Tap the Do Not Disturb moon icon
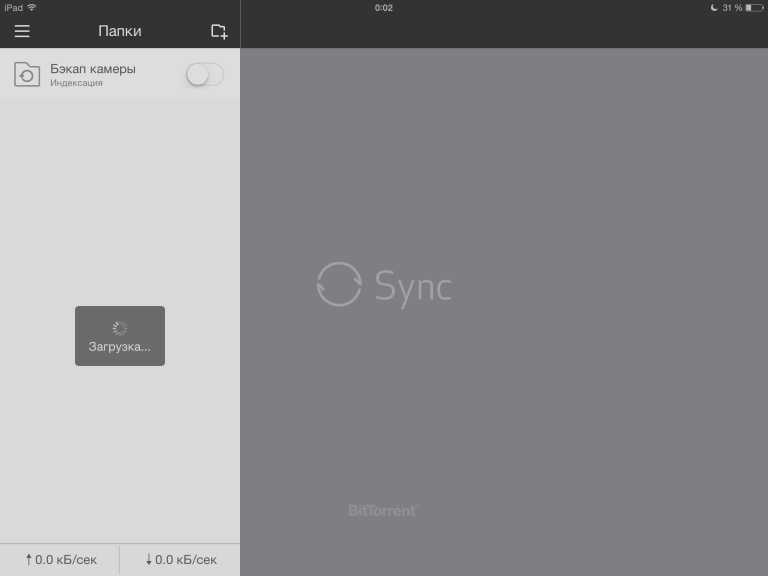Viewport: 768px width, 576px height. point(714,8)
